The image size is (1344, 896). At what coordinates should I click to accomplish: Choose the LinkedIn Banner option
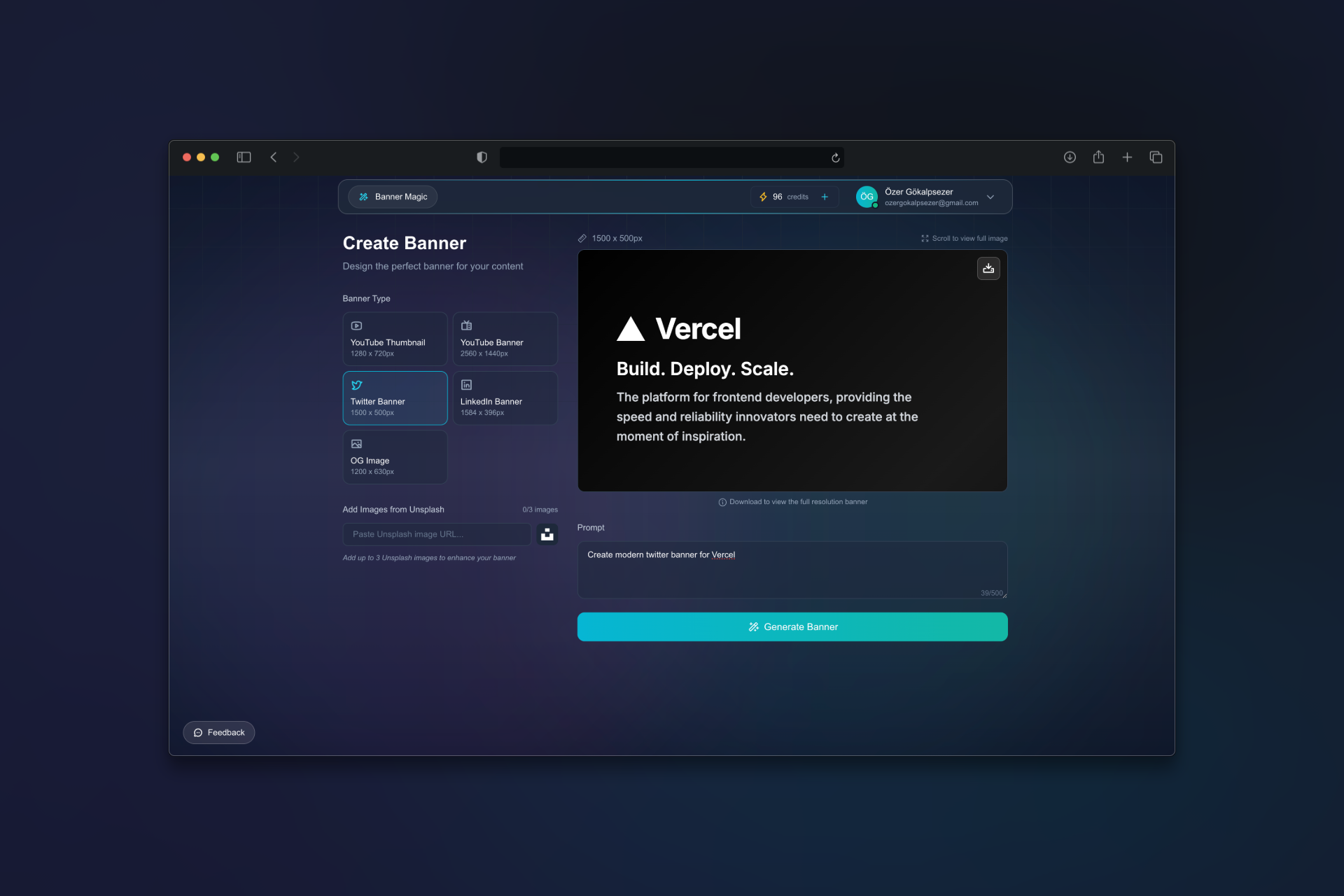[505, 398]
